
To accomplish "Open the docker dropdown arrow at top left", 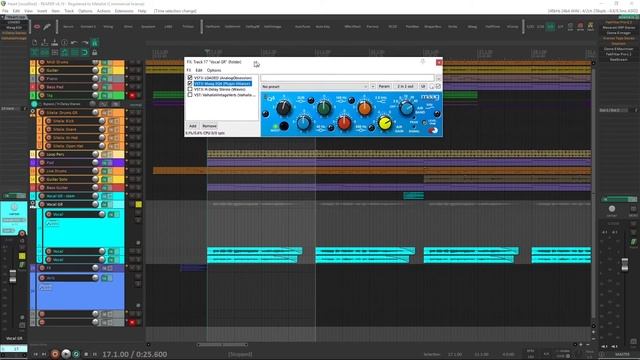I will (x=3, y=18).
